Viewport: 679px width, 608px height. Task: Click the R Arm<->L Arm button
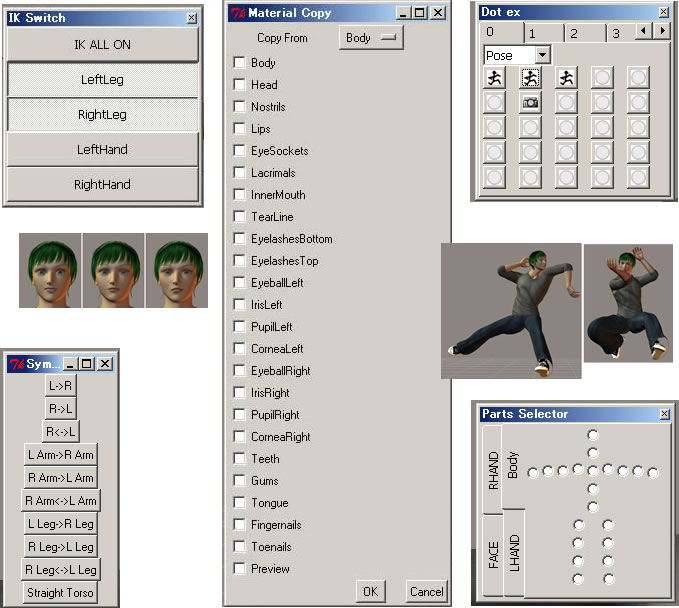coord(61,500)
